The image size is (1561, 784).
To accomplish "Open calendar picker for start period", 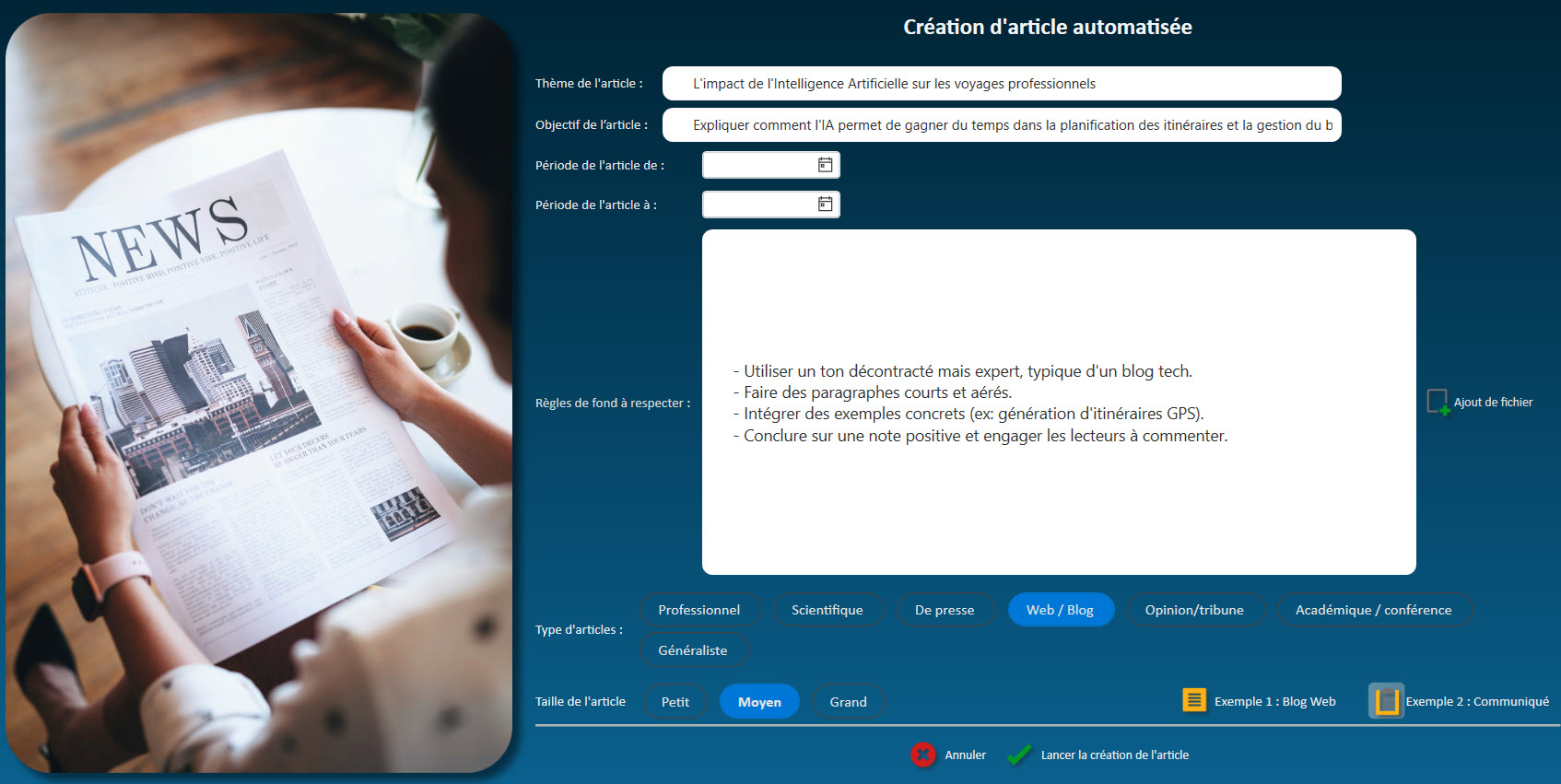I will (825, 165).
